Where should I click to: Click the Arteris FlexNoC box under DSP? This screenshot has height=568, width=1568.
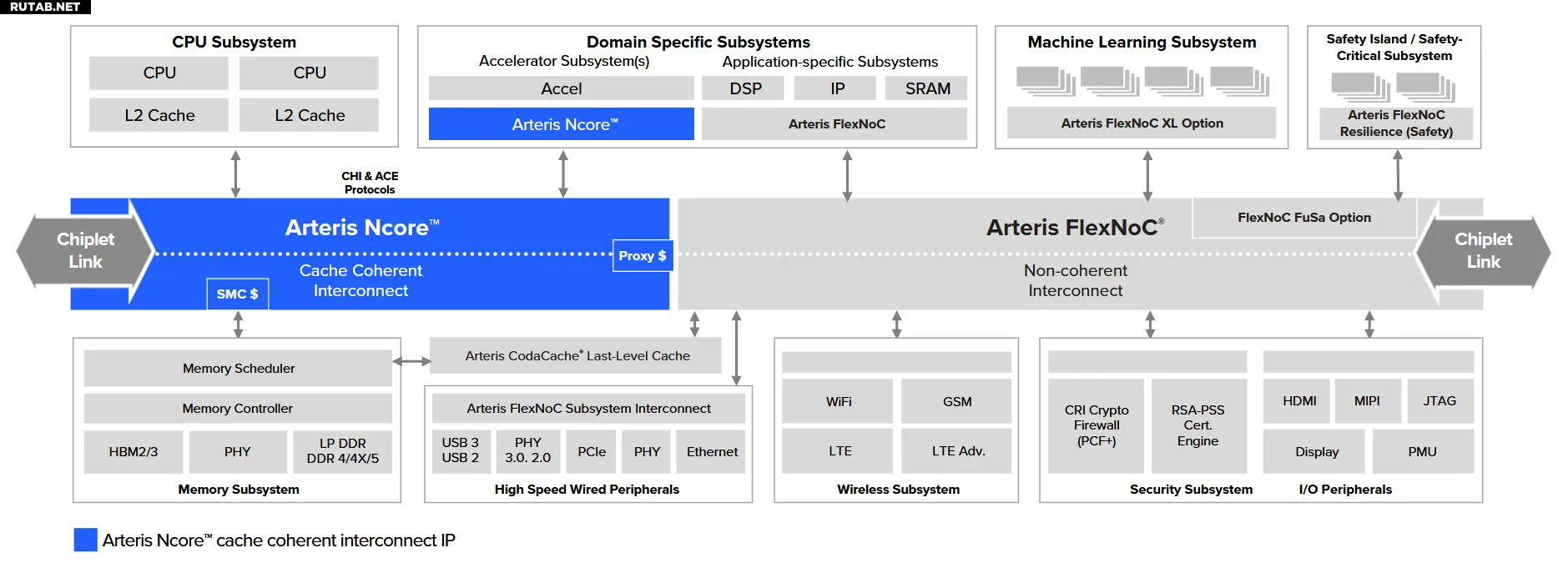click(x=834, y=124)
